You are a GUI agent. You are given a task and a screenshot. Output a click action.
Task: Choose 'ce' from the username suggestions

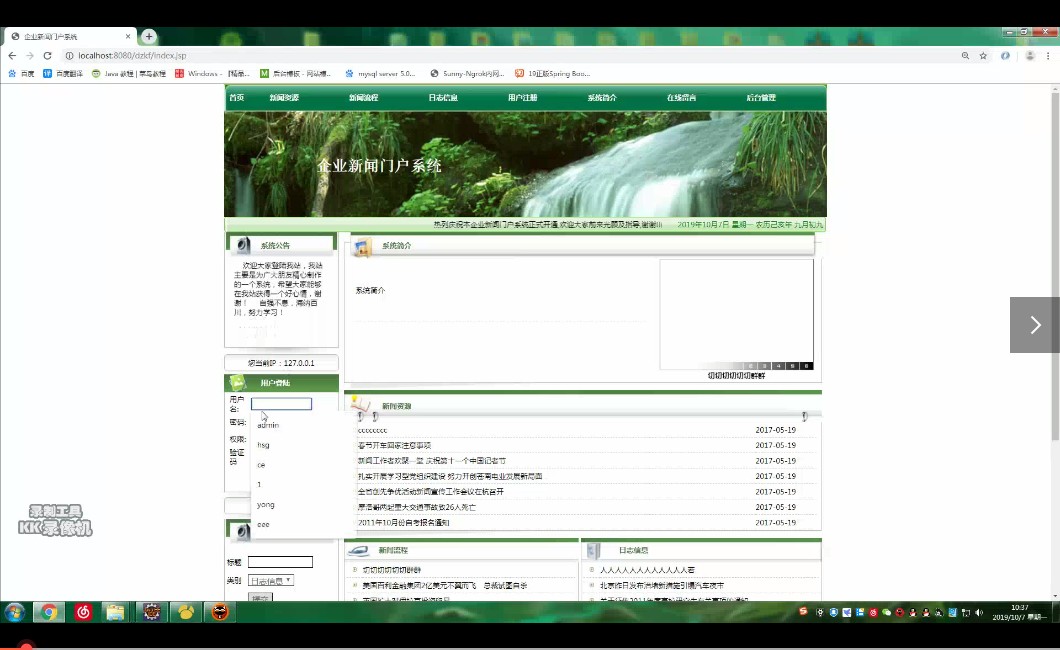pyautogui.click(x=303, y=465)
